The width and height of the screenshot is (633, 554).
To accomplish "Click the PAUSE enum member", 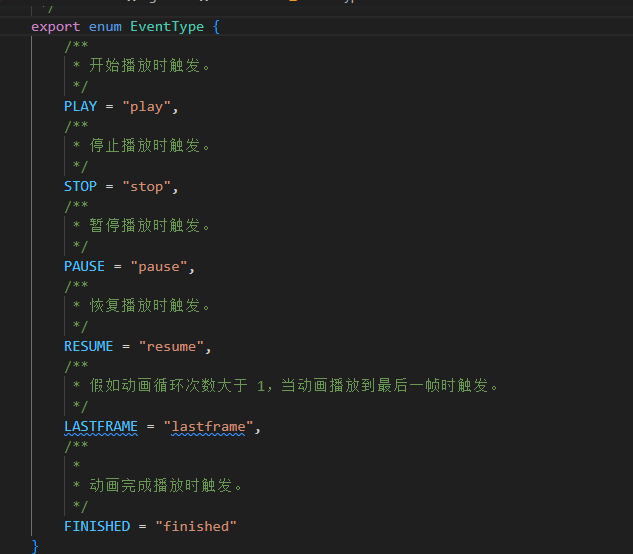I will click(84, 267).
